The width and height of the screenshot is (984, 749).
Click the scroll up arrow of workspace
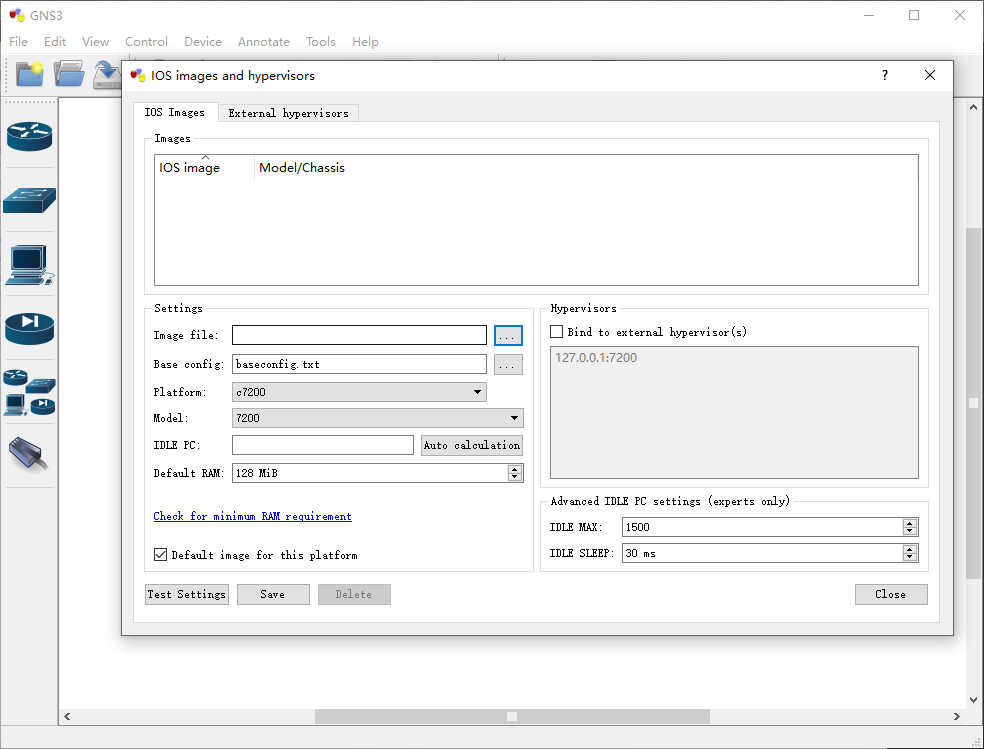pyautogui.click(x=973, y=107)
